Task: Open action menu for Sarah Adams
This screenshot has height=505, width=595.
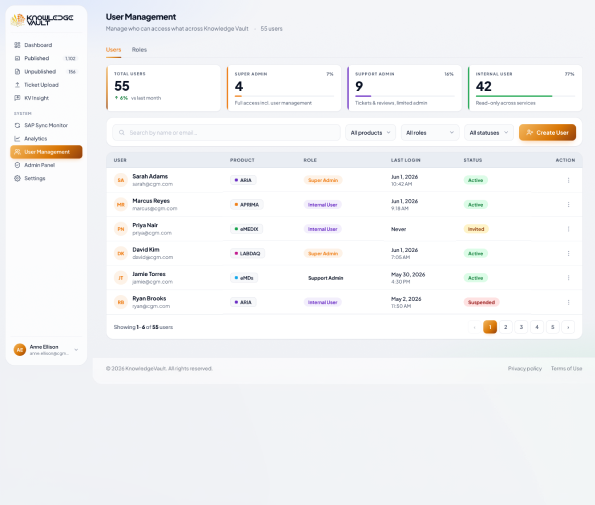Action: [x=568, y=180]
